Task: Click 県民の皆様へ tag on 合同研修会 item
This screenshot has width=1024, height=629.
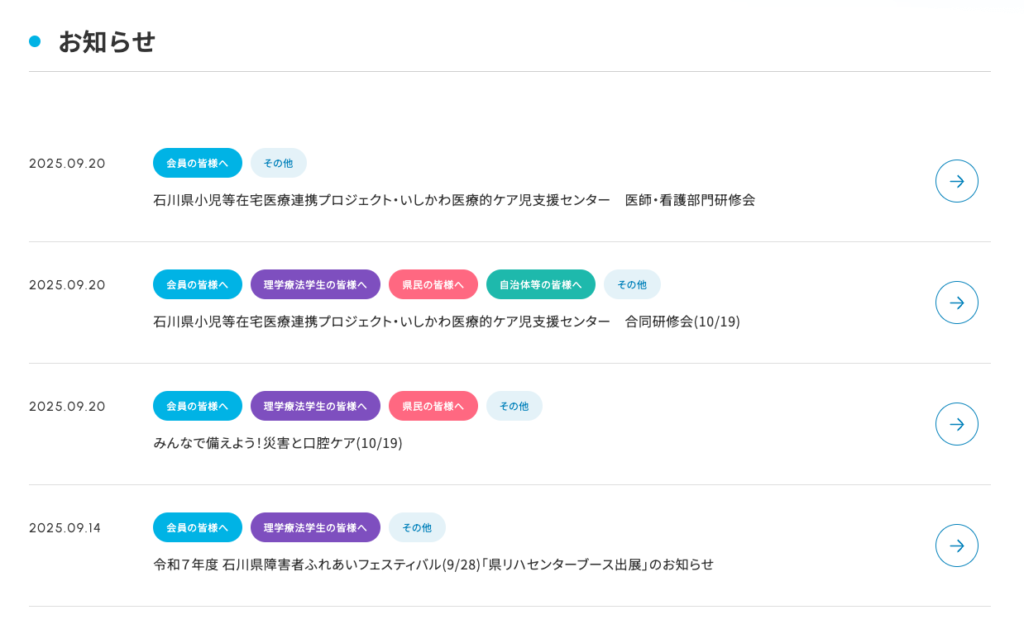Action: (433, 285)
